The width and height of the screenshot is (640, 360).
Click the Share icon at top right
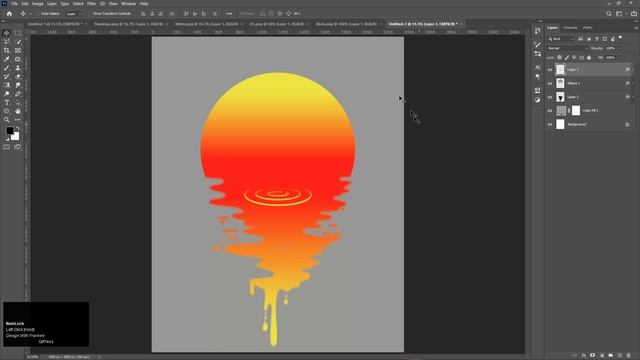point(633,13)
